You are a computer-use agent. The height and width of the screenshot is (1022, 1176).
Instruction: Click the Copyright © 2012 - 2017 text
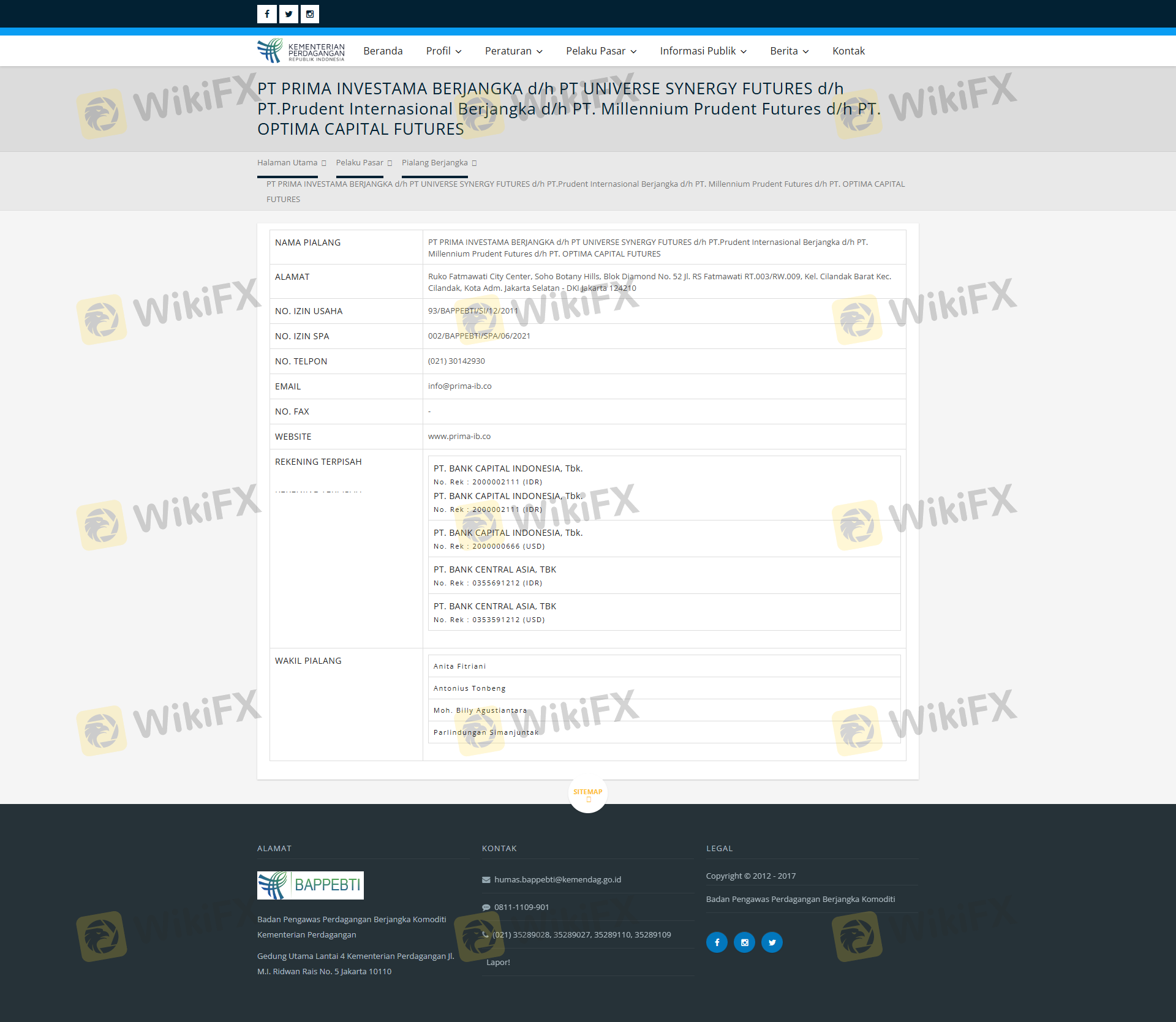tap(751, 876)
